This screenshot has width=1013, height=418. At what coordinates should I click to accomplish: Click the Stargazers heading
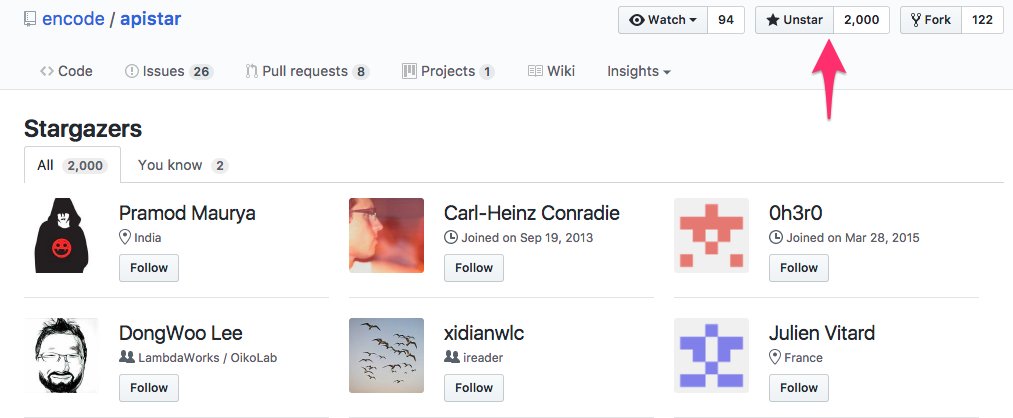pos(83,129)
